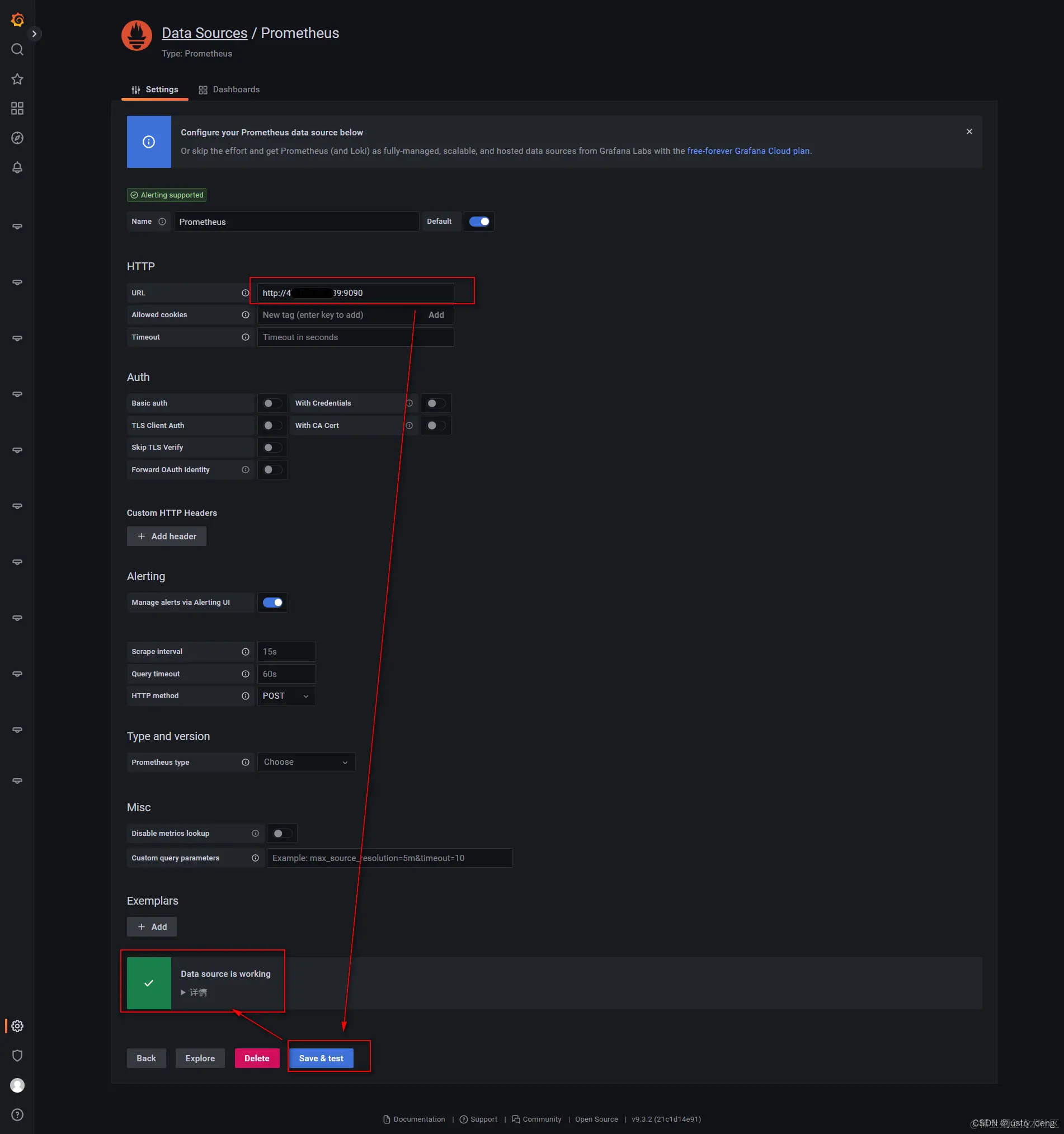Switch to the Settings tab
1064x1134 pixels.
pos(155,90)
